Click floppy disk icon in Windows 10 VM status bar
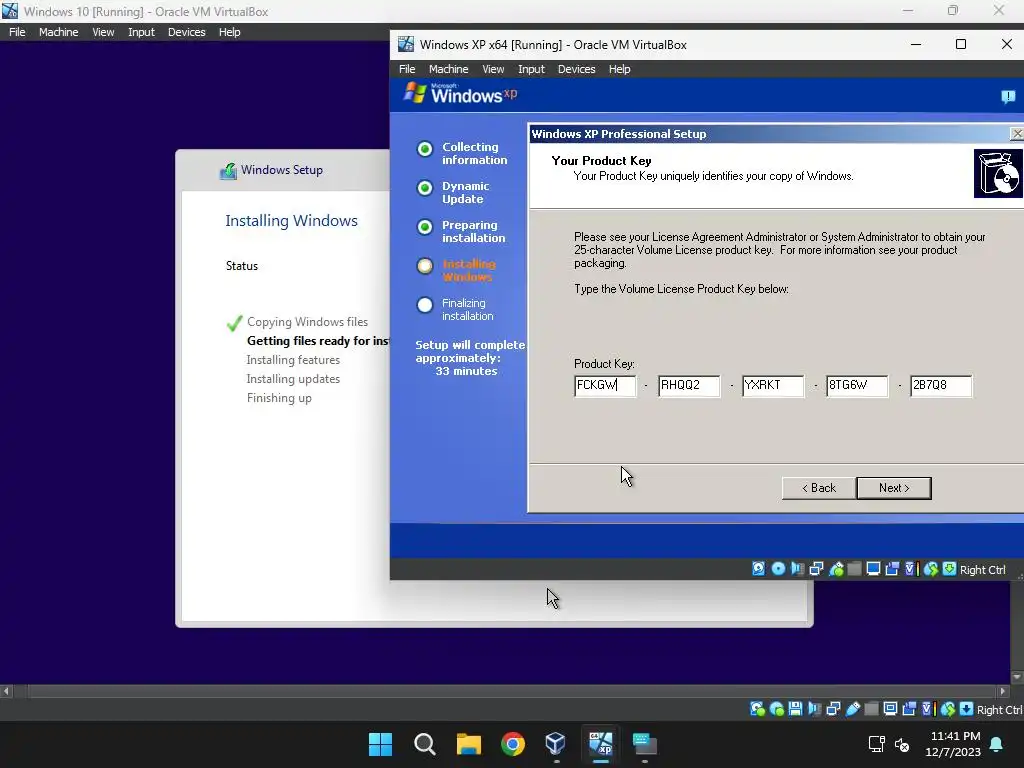 point(795,709)
